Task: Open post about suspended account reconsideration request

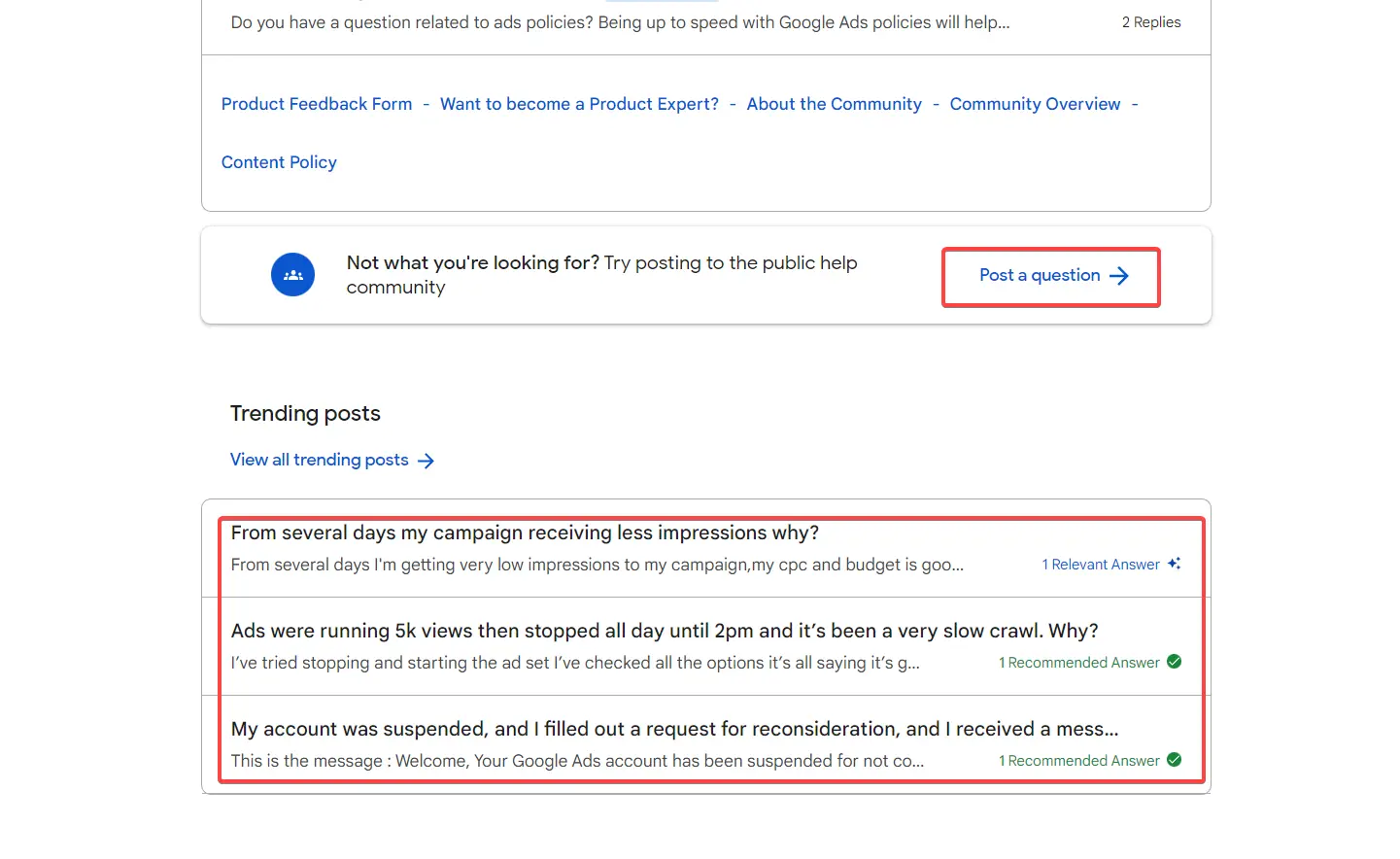Action: [x=674, y=729]
